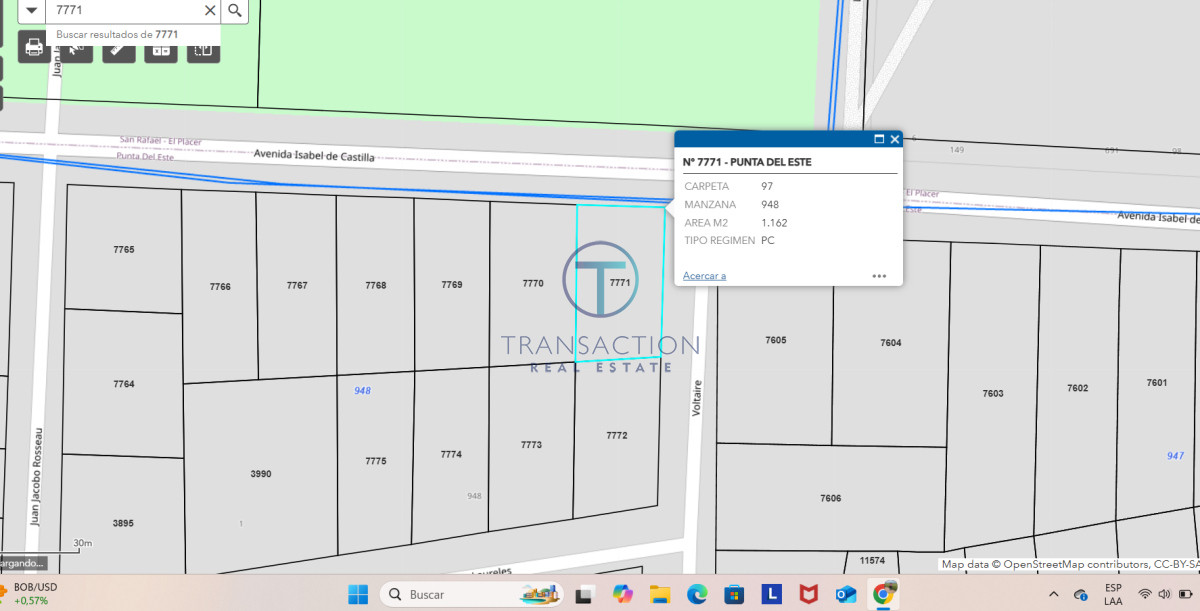Select parcel 7773 on the map

point(531,445)
